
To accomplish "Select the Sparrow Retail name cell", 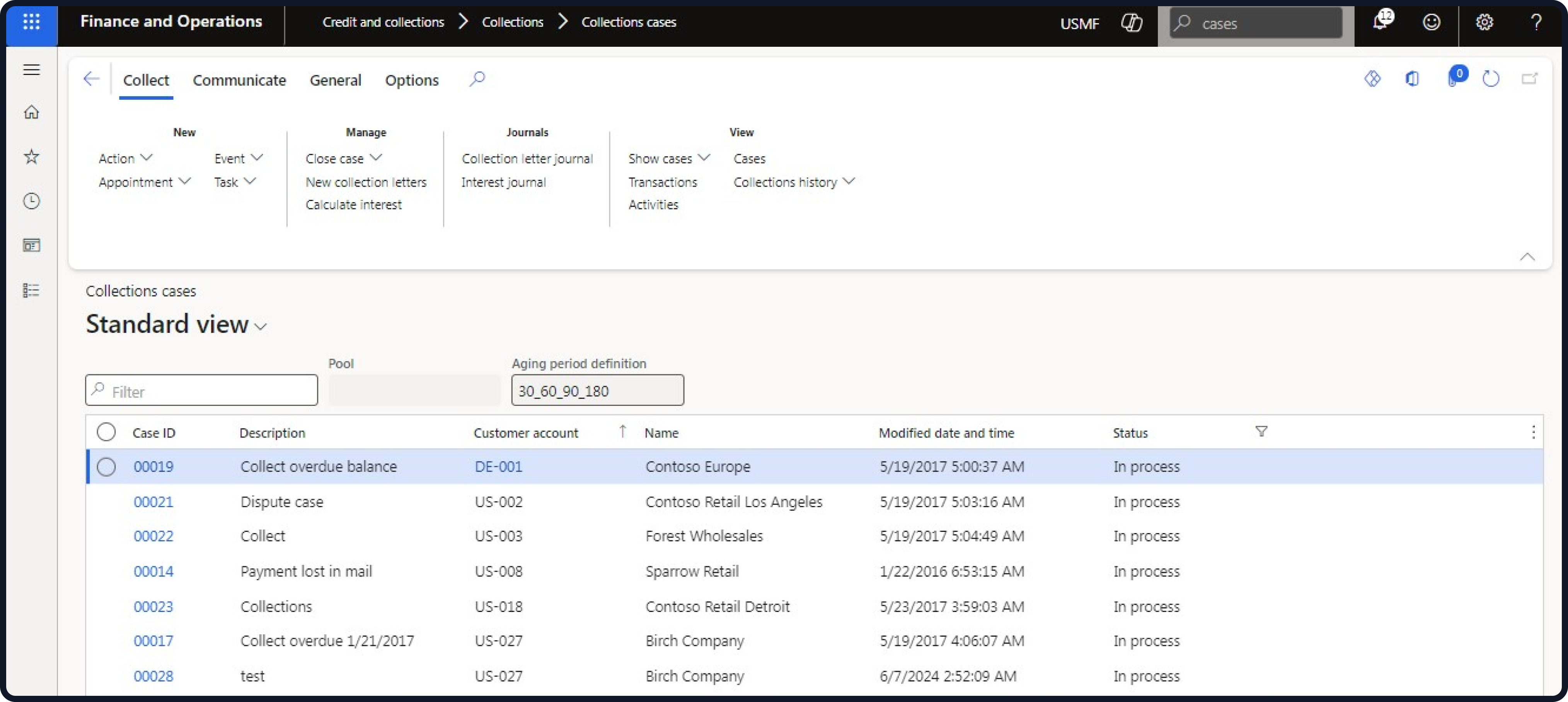I will 692,571.
